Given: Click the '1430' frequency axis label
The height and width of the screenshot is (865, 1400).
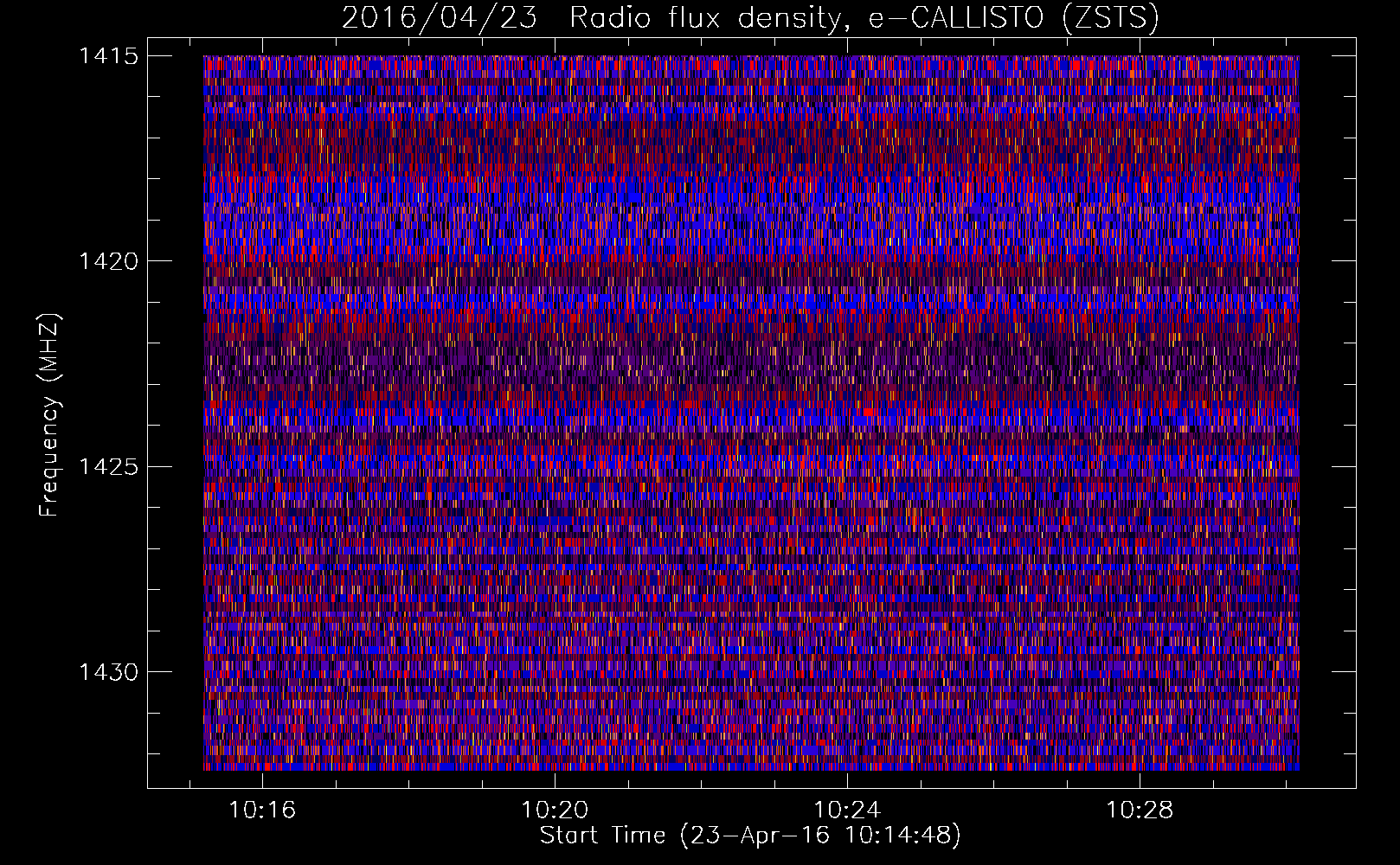Looking at the screenshot, I should (108, 672).
